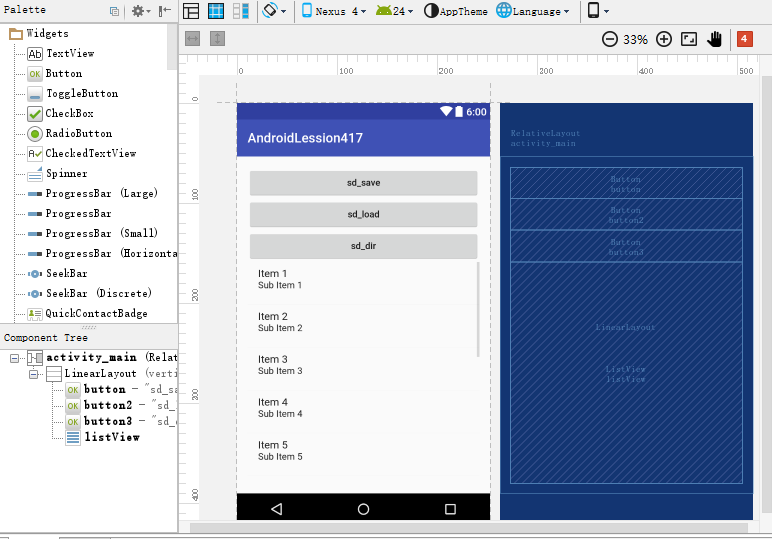The height and width of the screenshot is (539, 772).
Task: Select ToggleButton widget in the palette
Action: [72, 94]
